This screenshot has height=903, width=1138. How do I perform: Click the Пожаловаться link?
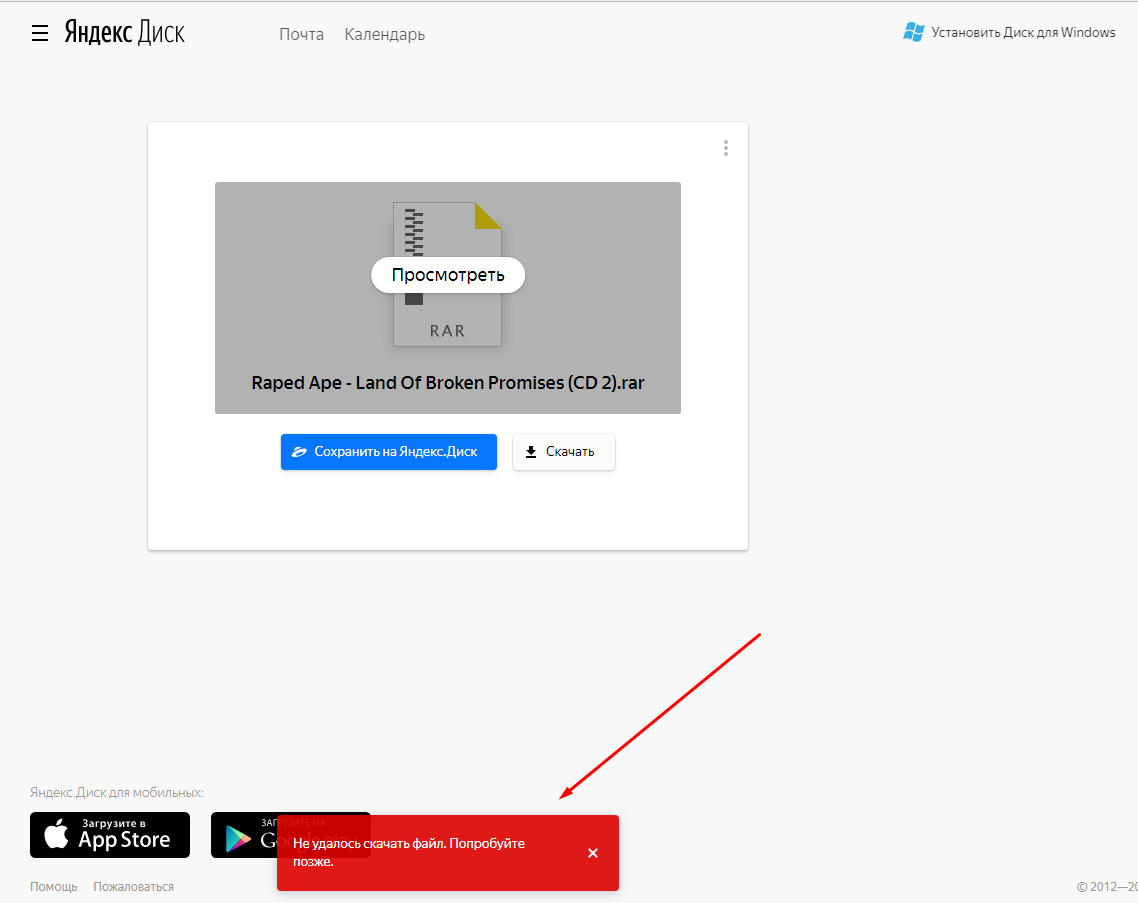pos(134,886)
